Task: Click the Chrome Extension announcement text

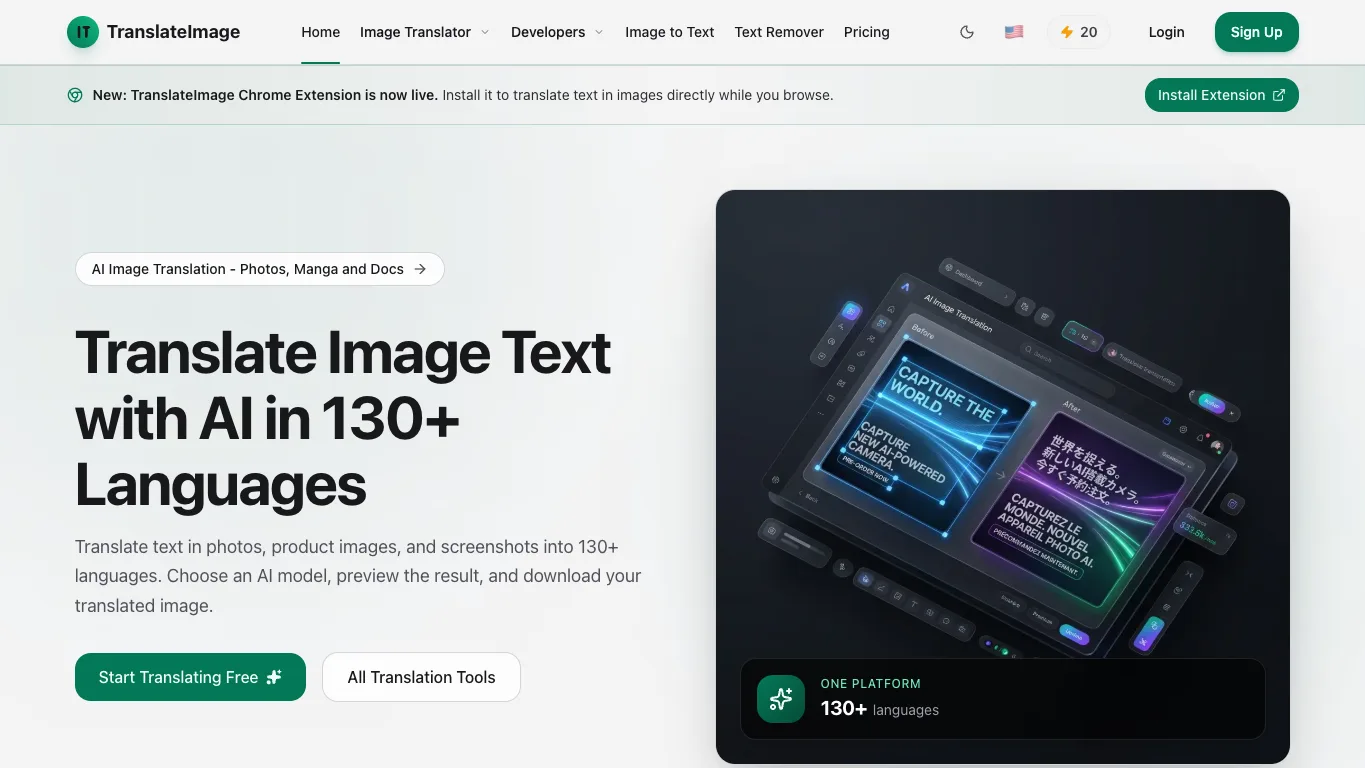Action: point(463,95)
